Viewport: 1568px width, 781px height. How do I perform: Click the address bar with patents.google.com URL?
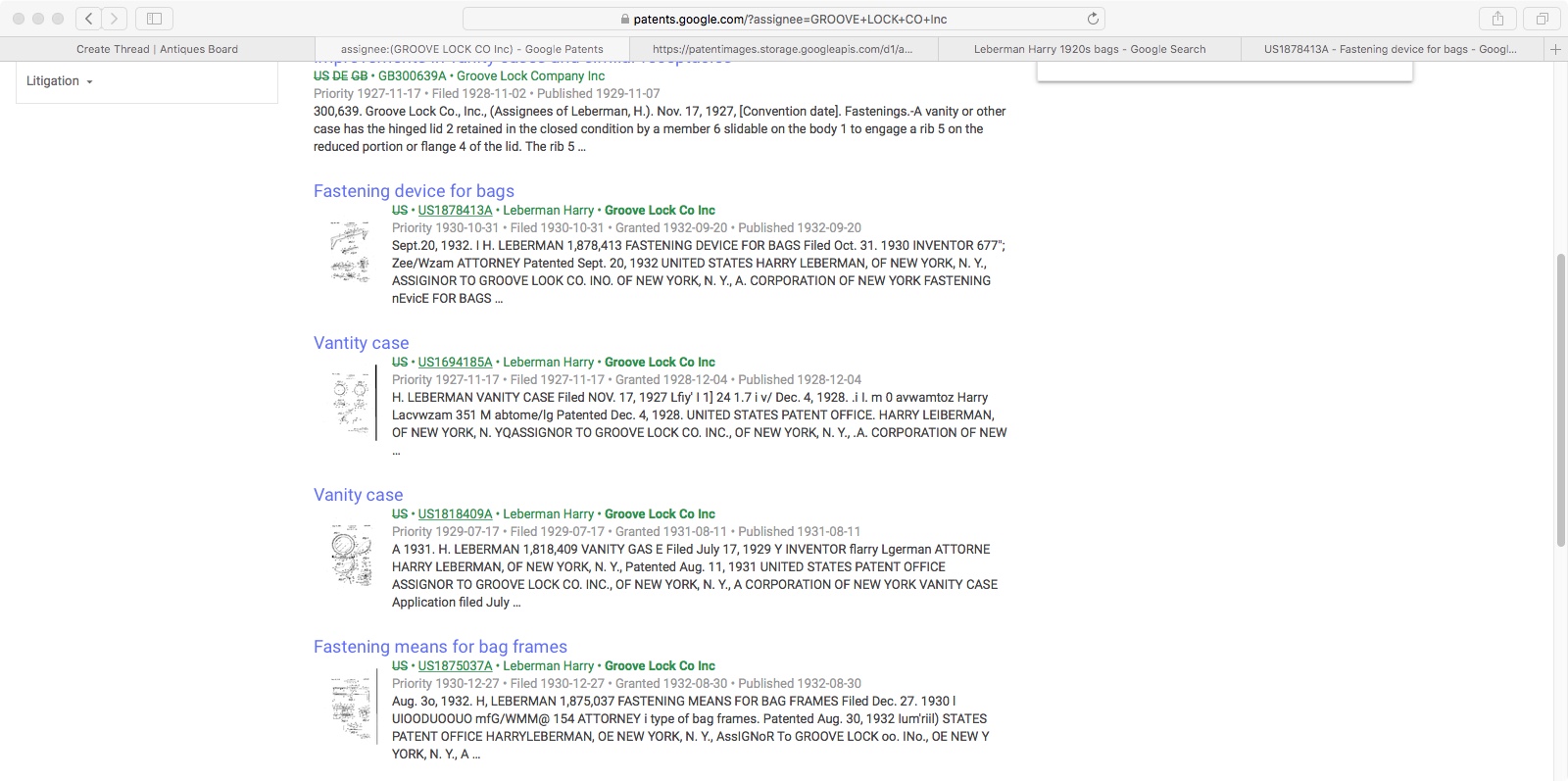[784, 19]
